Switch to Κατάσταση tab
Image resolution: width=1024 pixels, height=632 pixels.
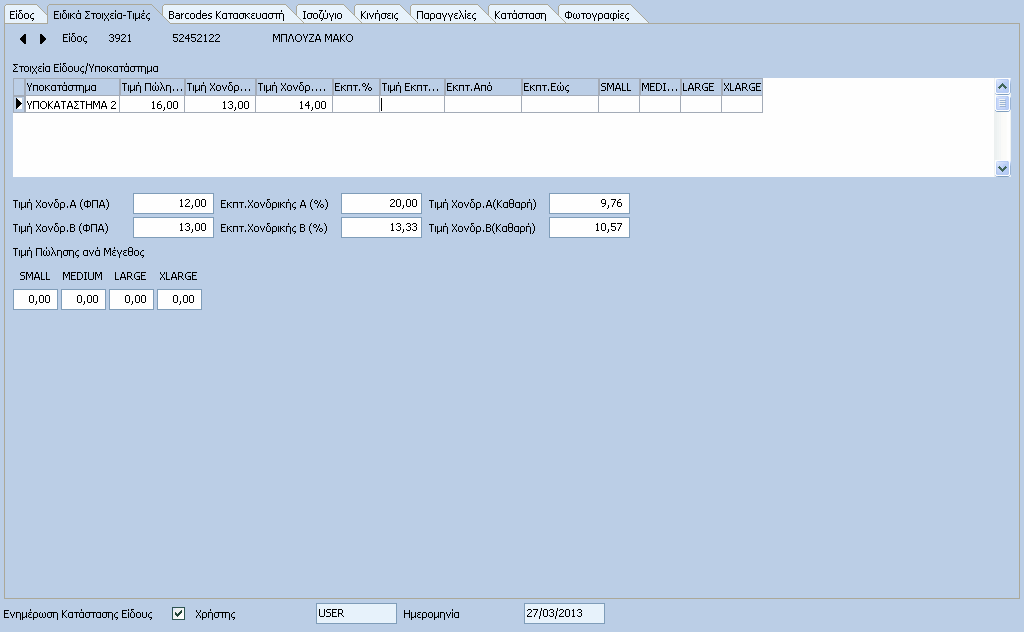tap(520, 14)
